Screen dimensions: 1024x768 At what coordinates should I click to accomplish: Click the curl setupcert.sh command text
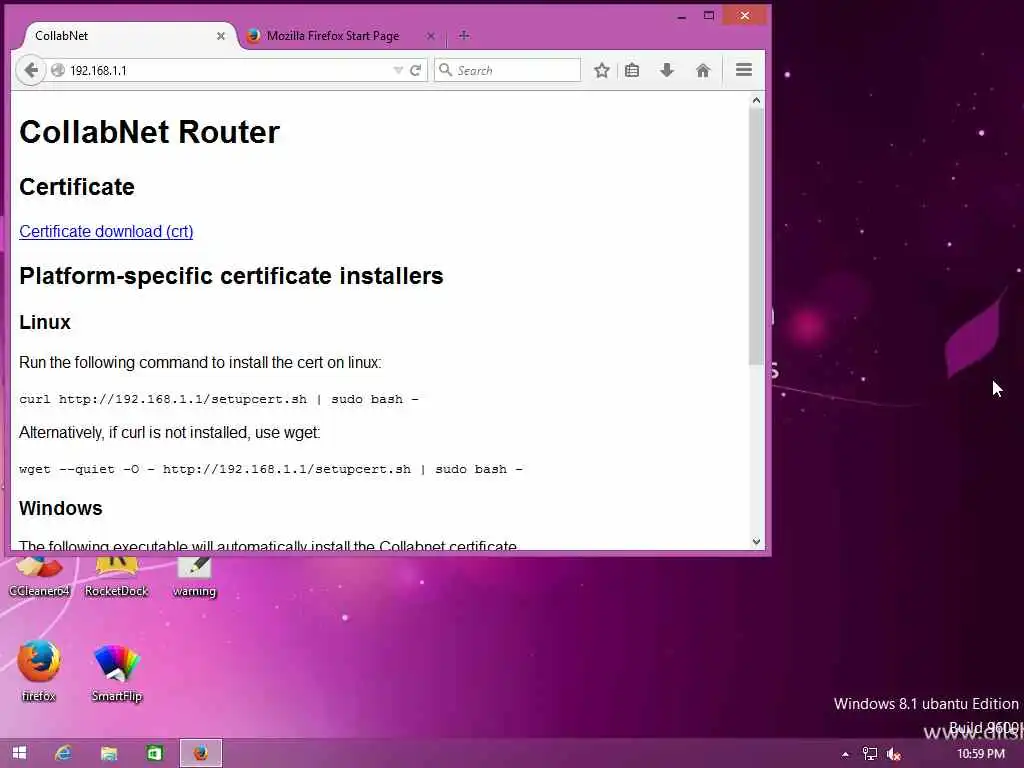pyautogui.click(x=219, y=399)
